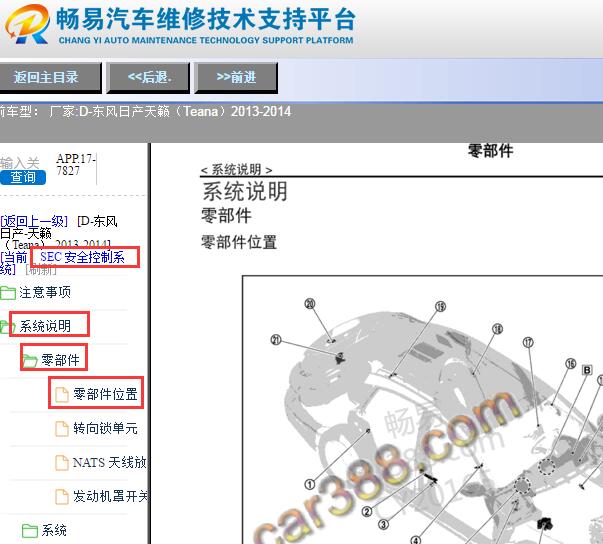Click the boxed B marker on the diagram
This screenshot has height=544, width=603.
[587, 370]
